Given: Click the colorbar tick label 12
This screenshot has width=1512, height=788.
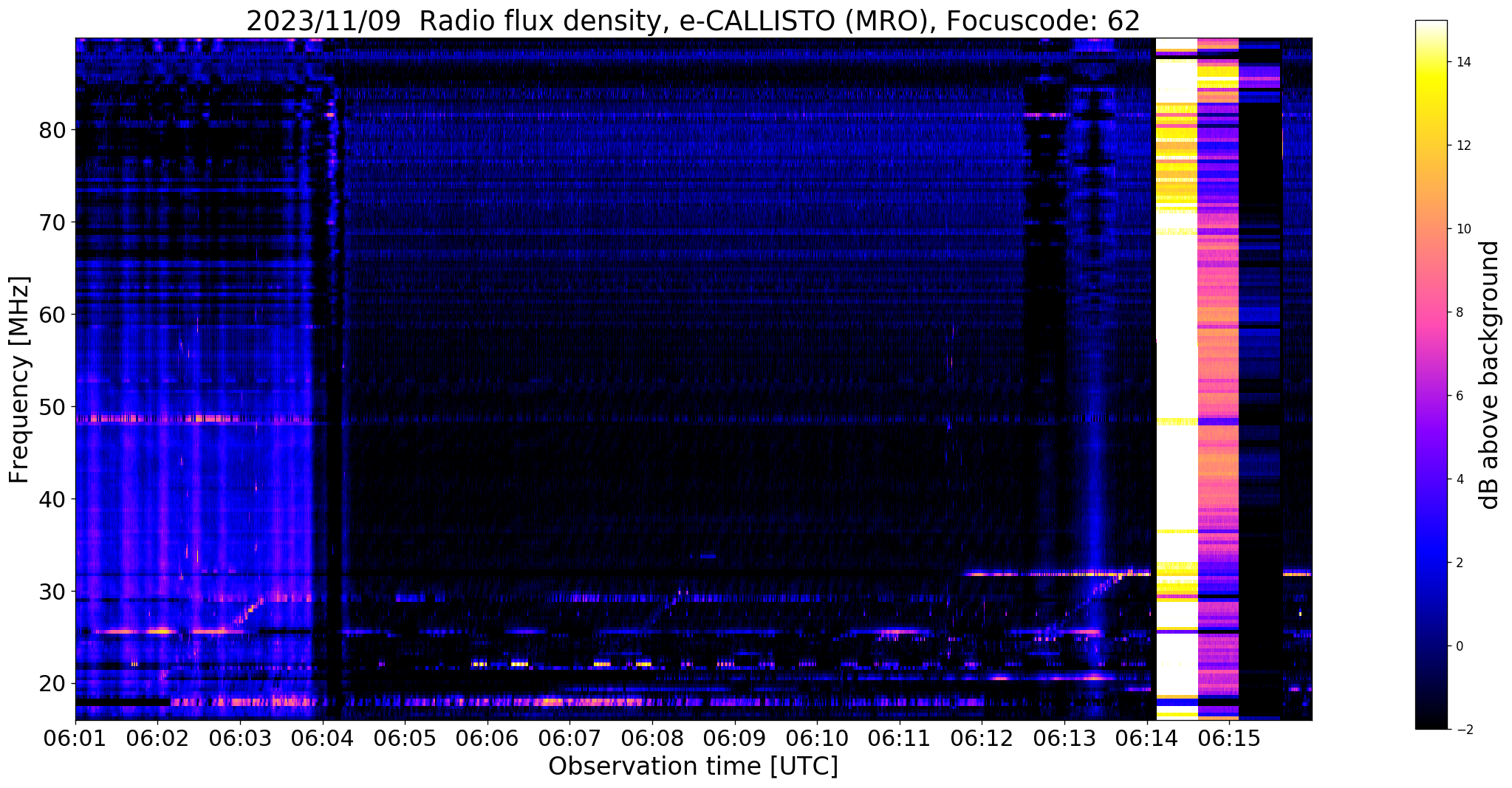Looking at the screenshot, I should click(1463, 145).
